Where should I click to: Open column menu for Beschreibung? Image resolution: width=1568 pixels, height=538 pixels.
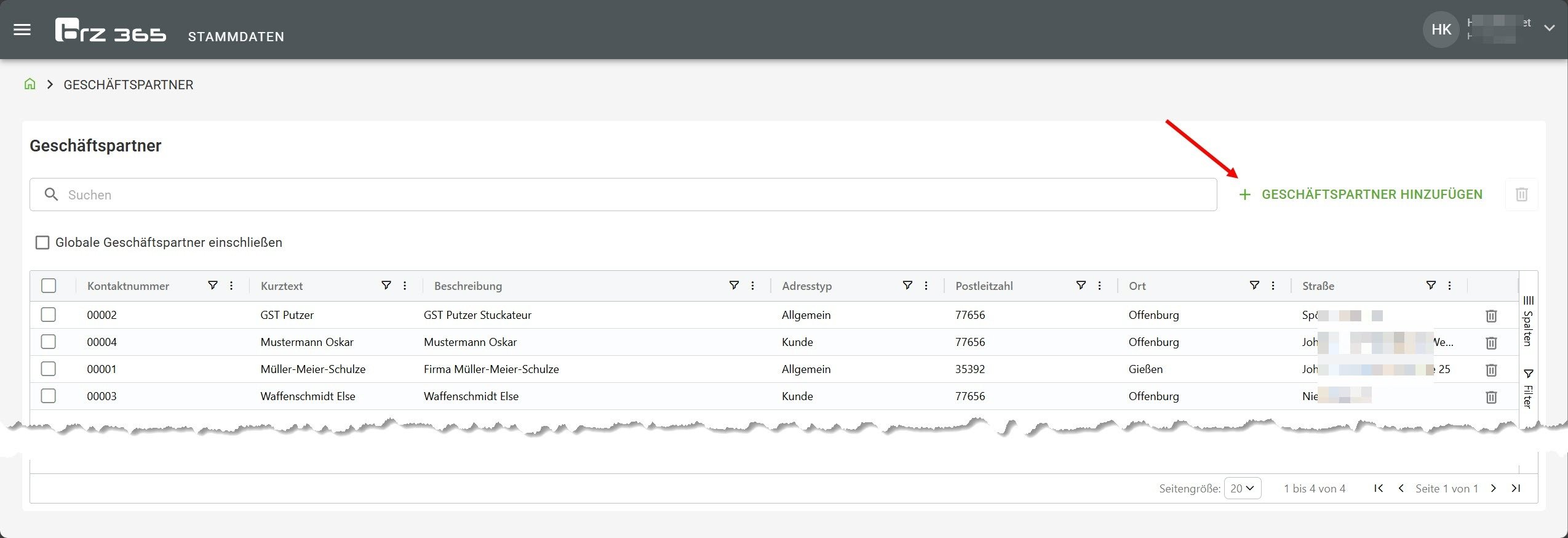(753, 286)
